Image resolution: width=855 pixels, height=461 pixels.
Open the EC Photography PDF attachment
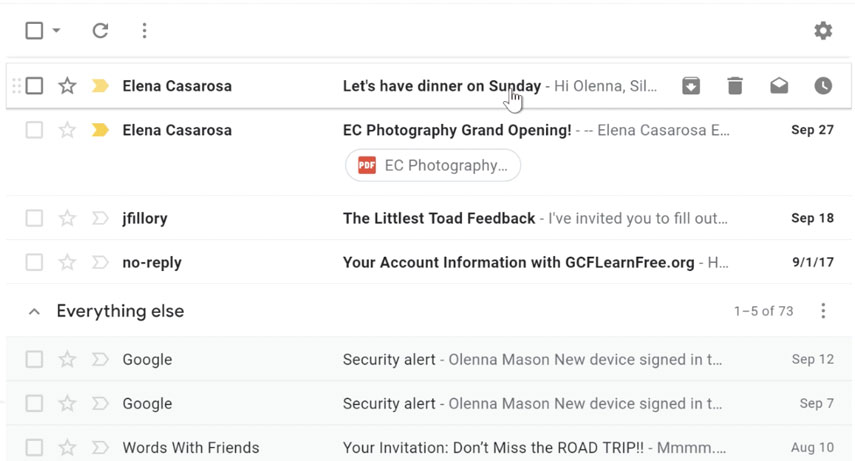pyautogui.click(x=433, y=165)
